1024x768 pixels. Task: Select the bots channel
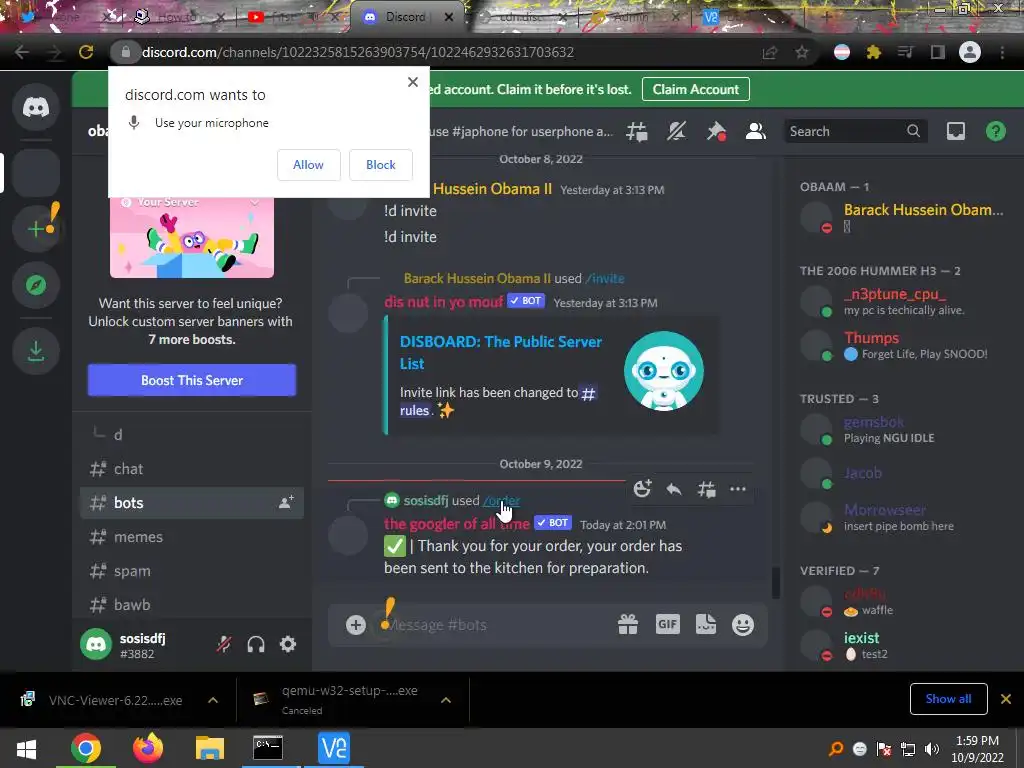click(192, 503)
